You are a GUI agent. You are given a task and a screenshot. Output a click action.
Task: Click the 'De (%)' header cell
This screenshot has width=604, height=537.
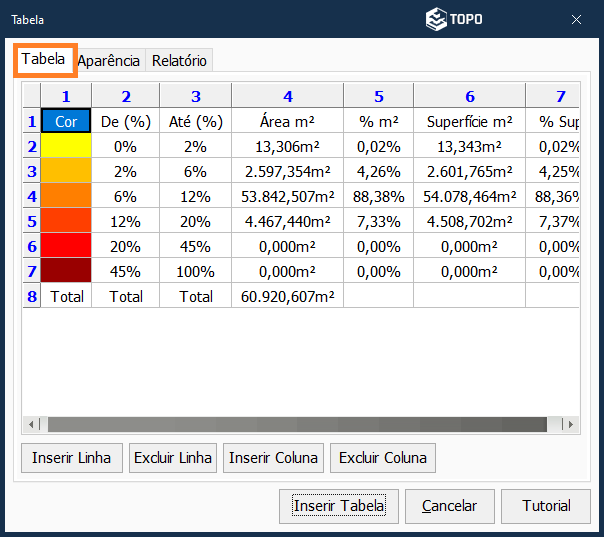click(x=126, y=121)
